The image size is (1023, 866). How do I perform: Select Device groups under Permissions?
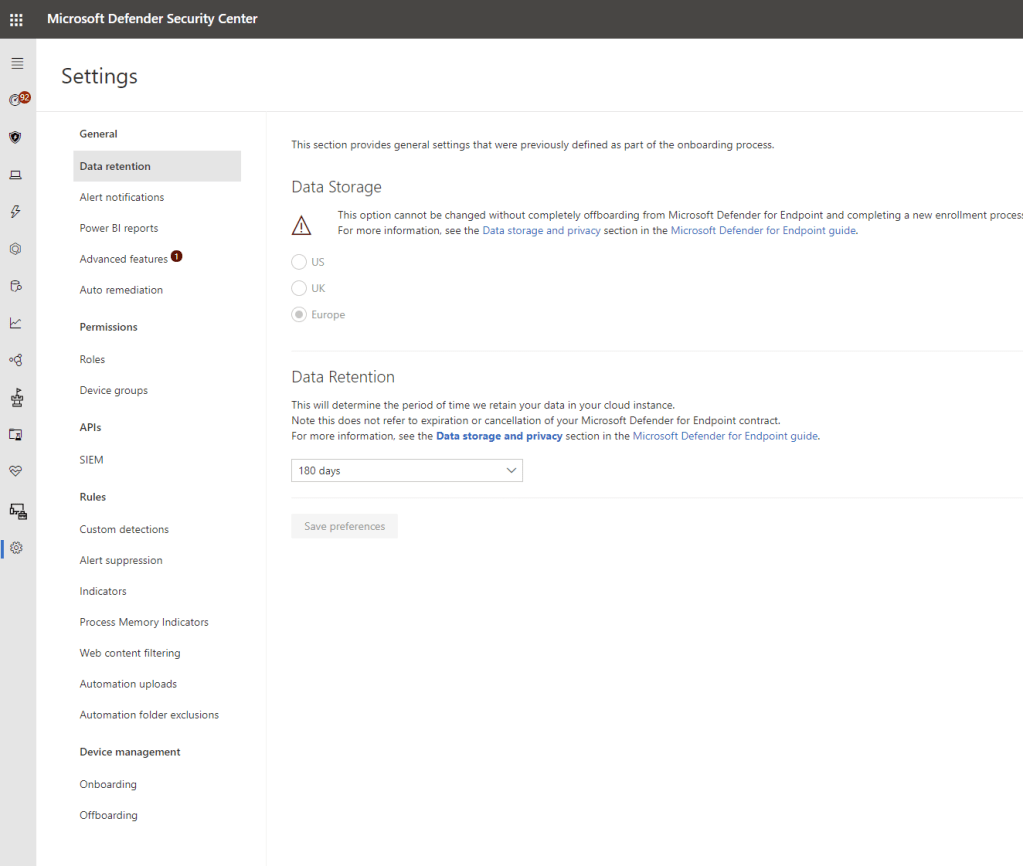tap(114, 390)
